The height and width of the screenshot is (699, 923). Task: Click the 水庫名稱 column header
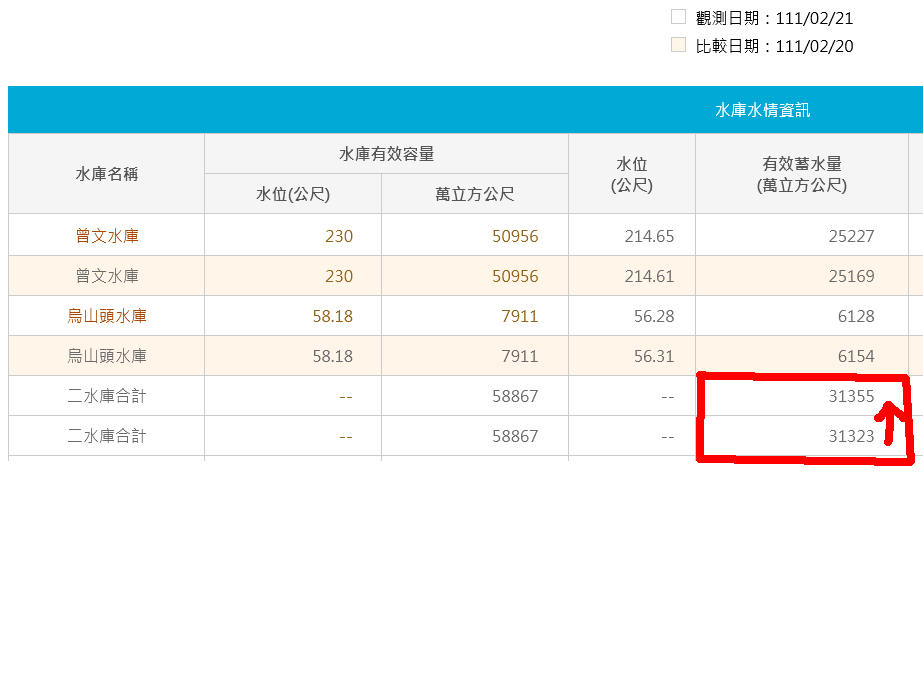(x=107, y=174)
